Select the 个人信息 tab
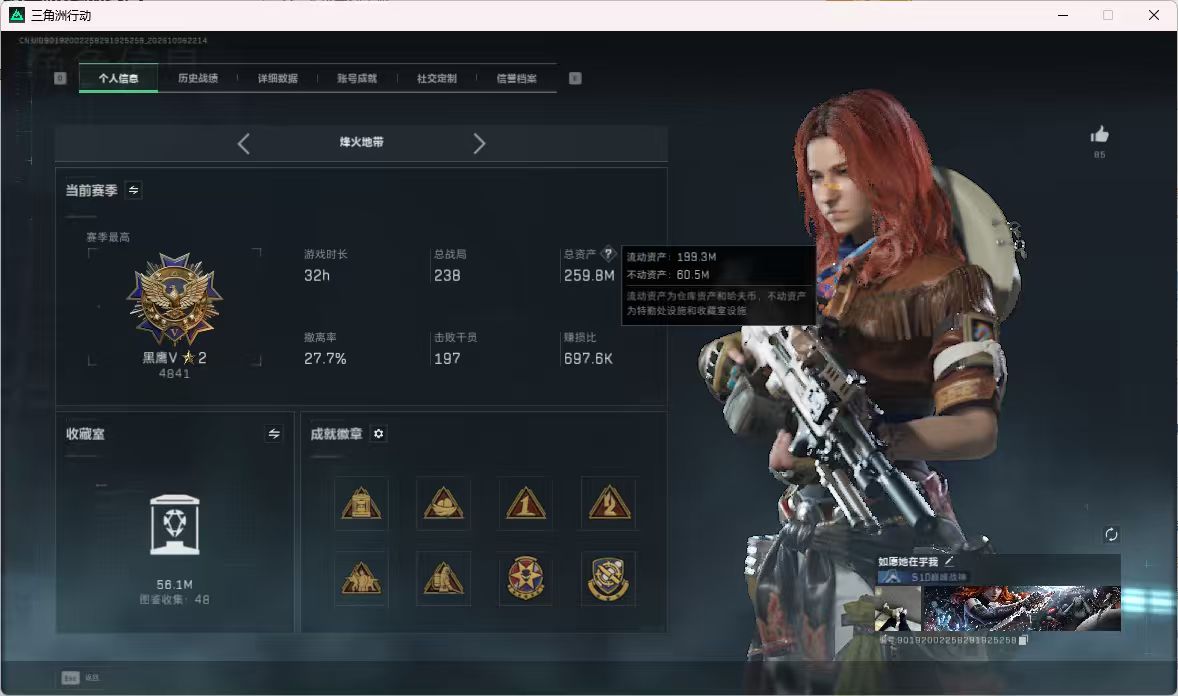 118,78
